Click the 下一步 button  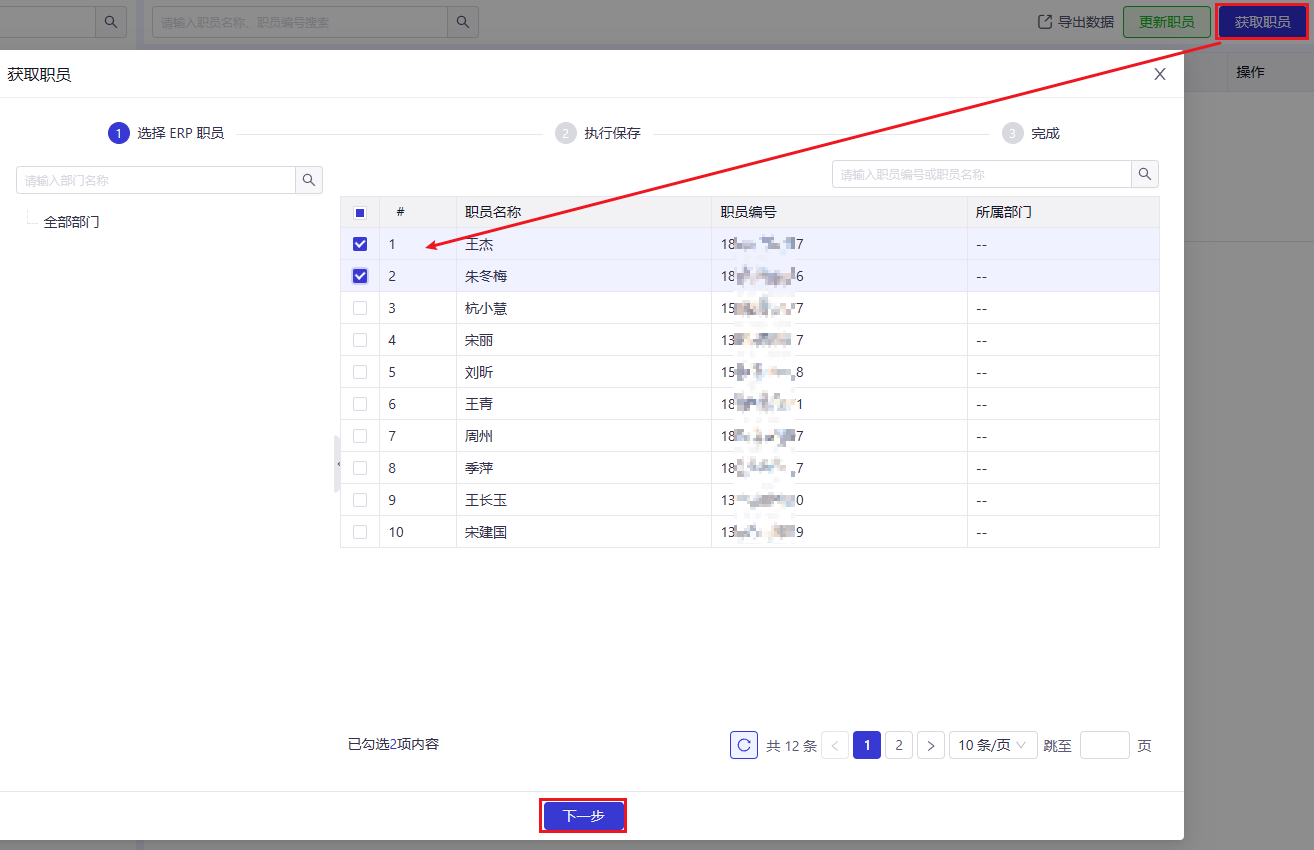tap(584, 816)
